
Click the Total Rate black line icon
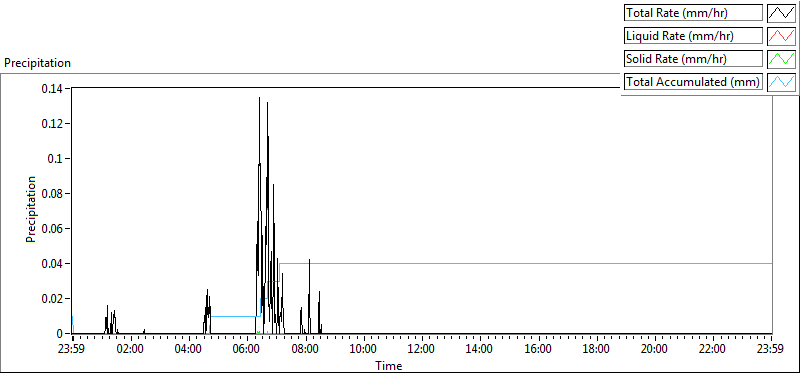782,13
